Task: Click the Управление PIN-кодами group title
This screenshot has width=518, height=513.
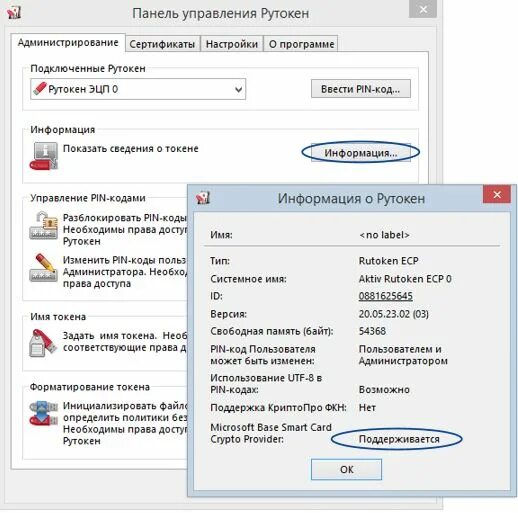Action: [88, 198]
